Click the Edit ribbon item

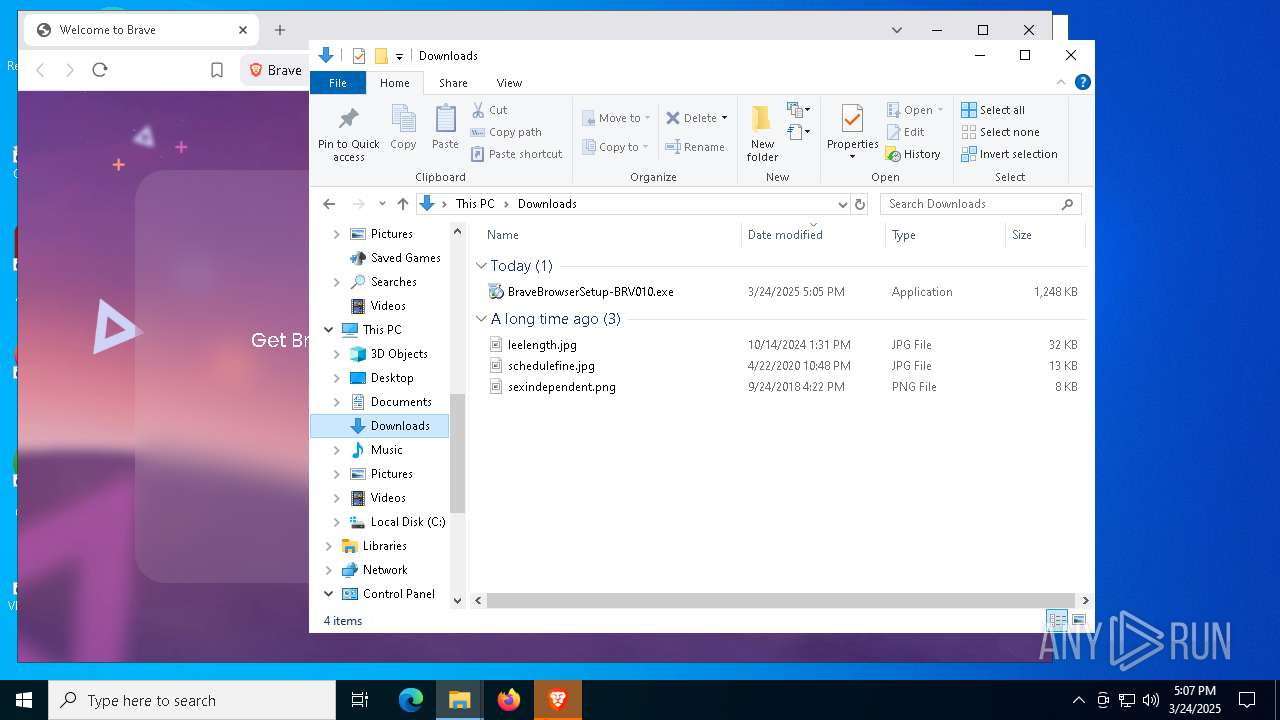pyautogui.click(x=905, y=132)
